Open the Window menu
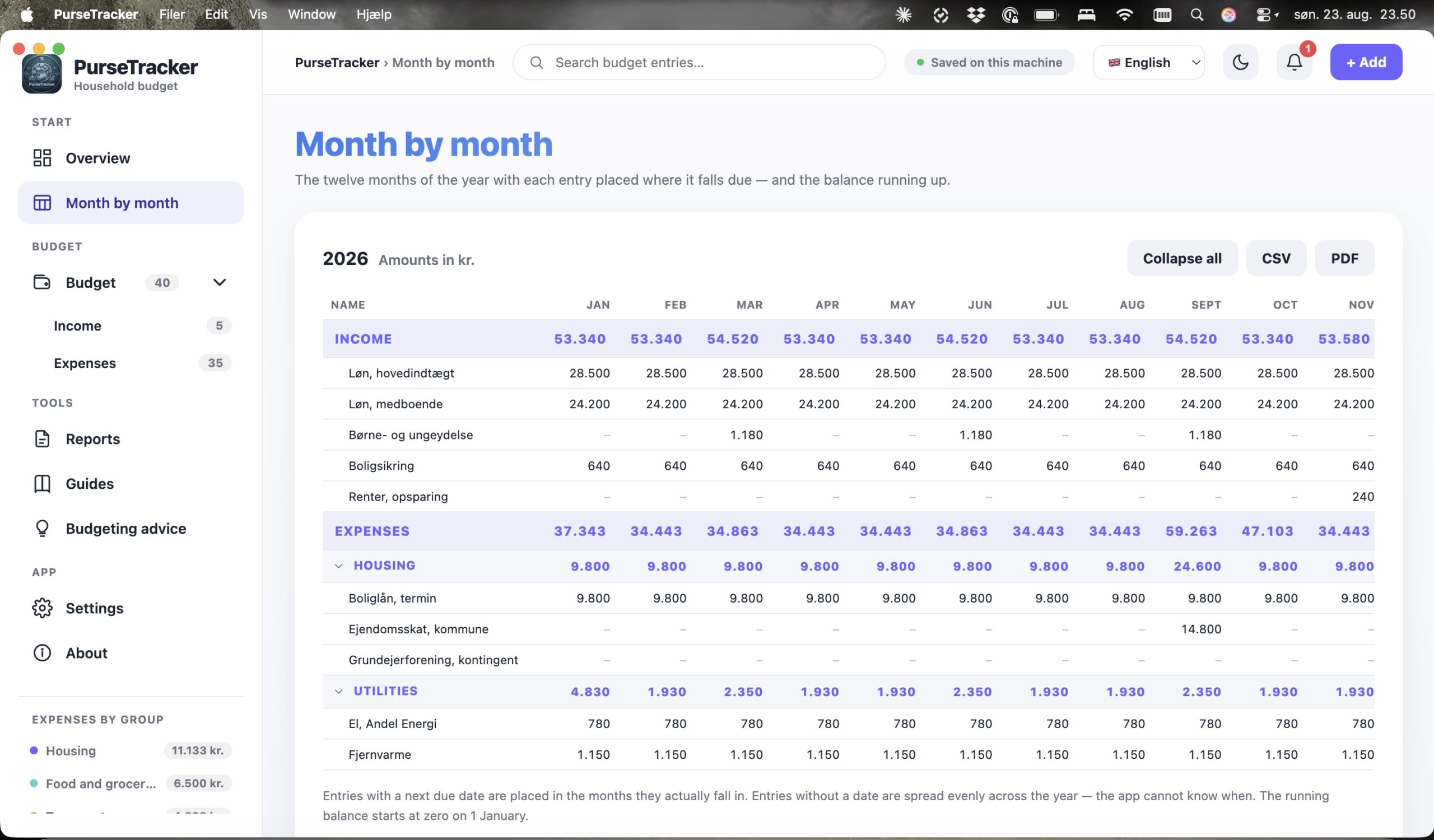This screenshot has width=1434, height=840. (x=311, y=14)
